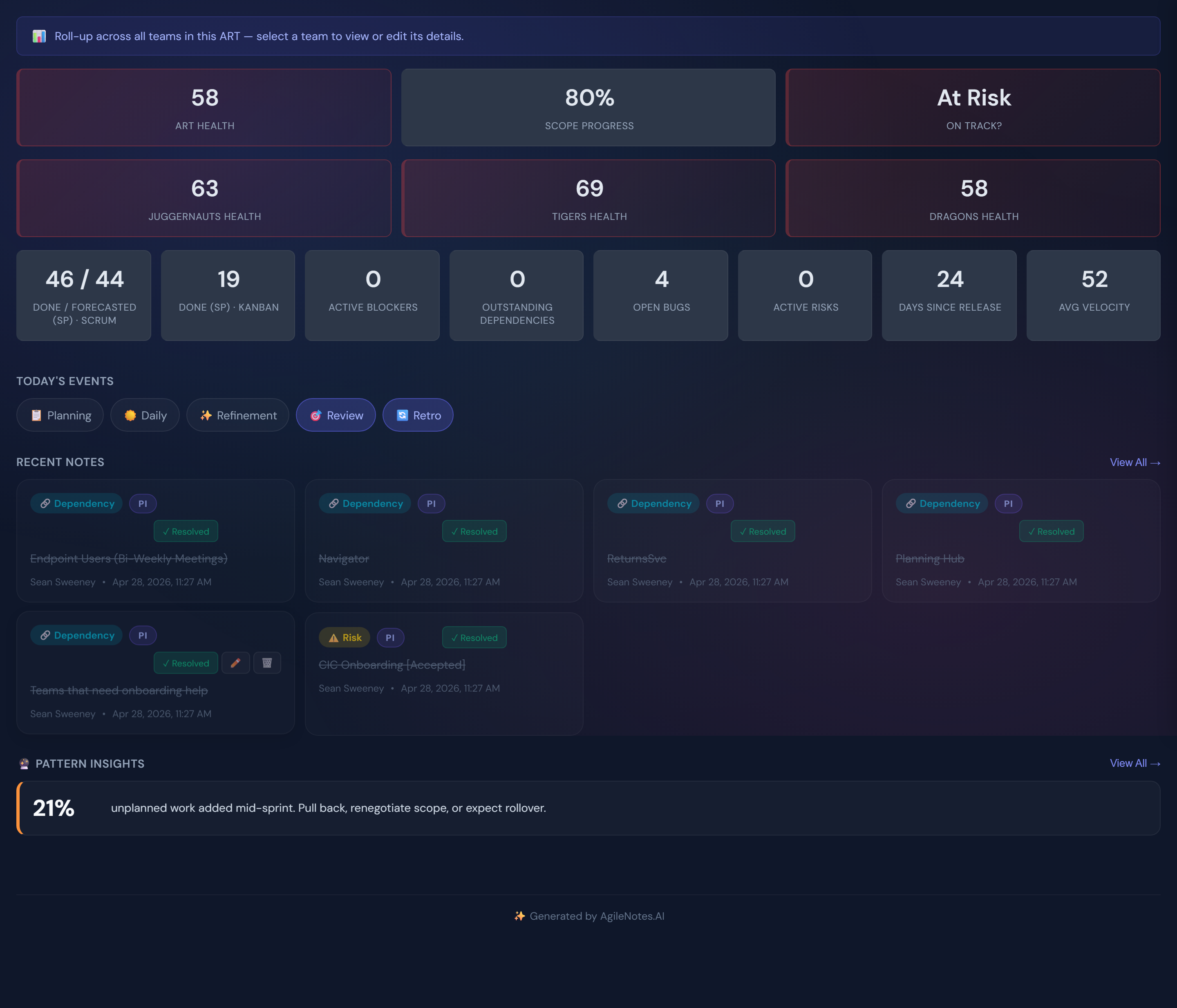Select the Tigers Health team card

(x=588, y=198)
